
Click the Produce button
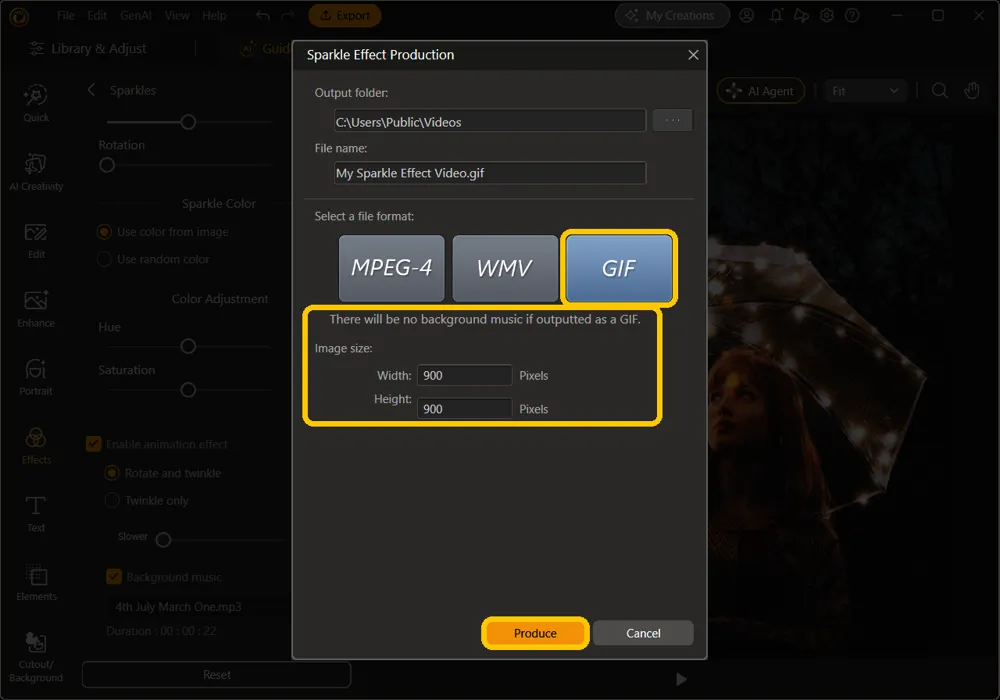535,633
